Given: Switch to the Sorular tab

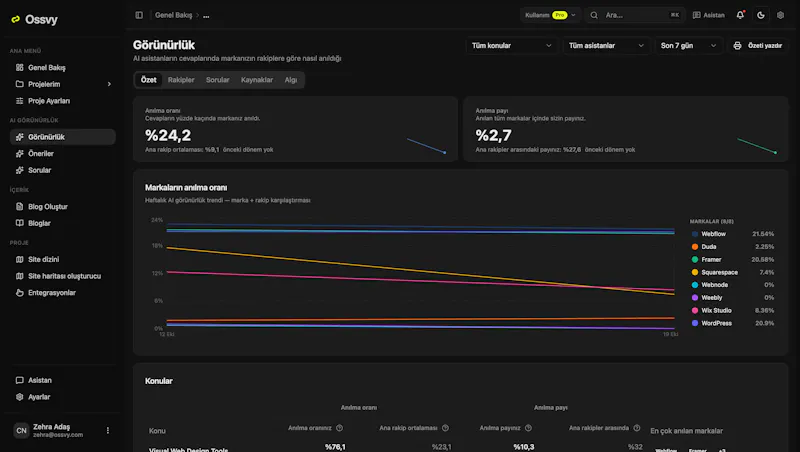Looking at the screenshot, I should click(x=217, y=80).
